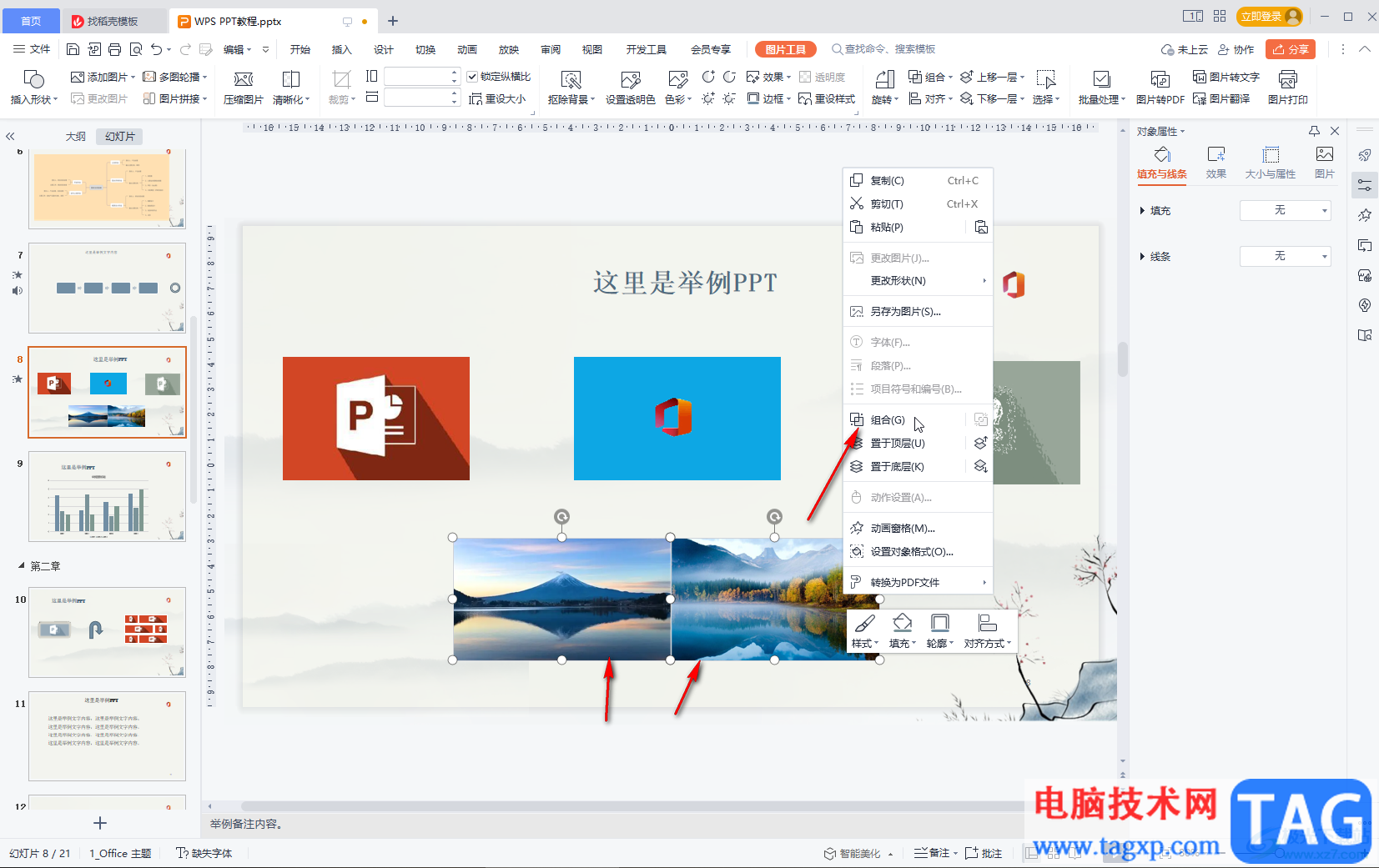The height and width of the screenshot is (868, 1379).
Task: Click the Reset Style (重设样式) button
Action: [x=827, y=98]
